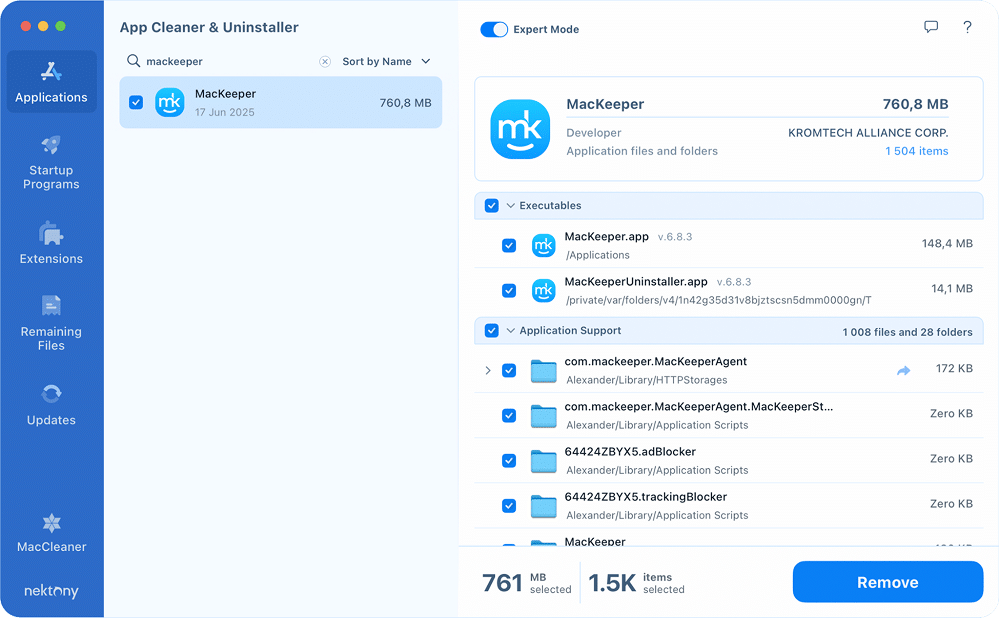999x618 pixels.
Task: Minimize the window with the yellow button
Action: [x=43, y=26]
